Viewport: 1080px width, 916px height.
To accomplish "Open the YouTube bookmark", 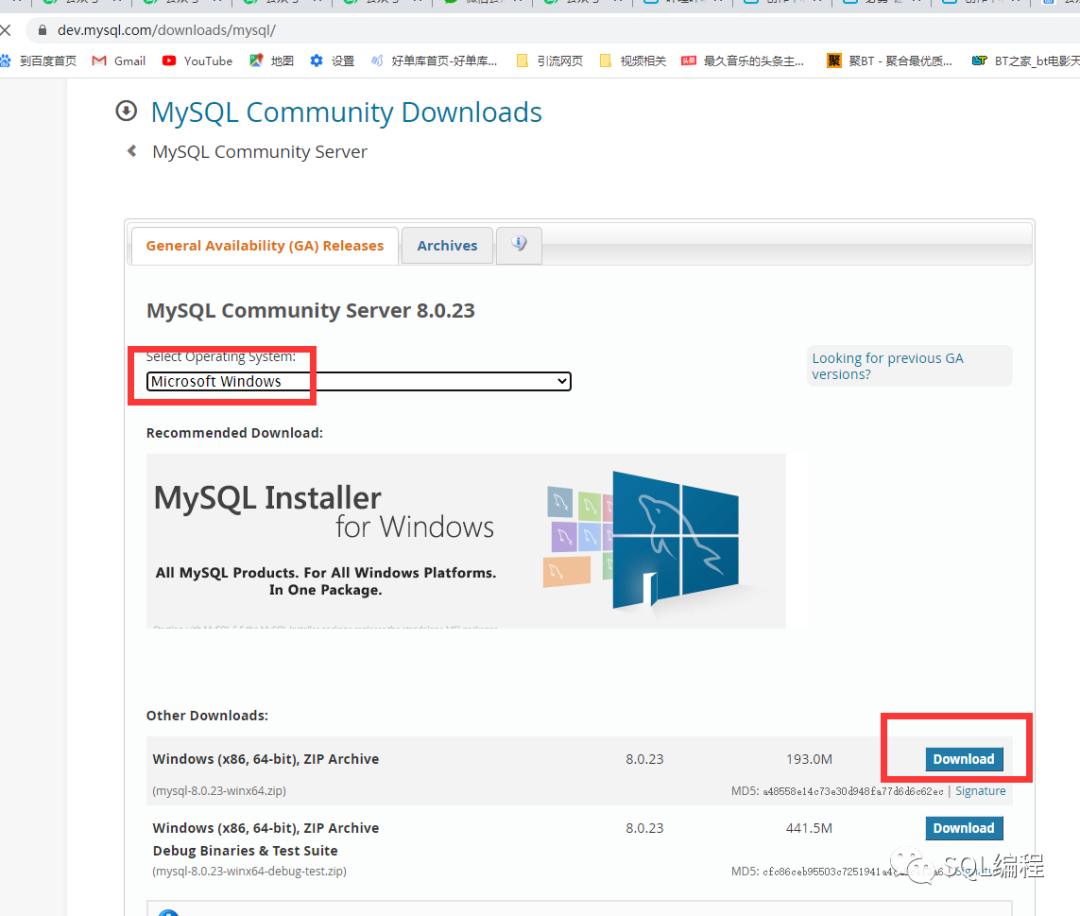I will (197, 61).
